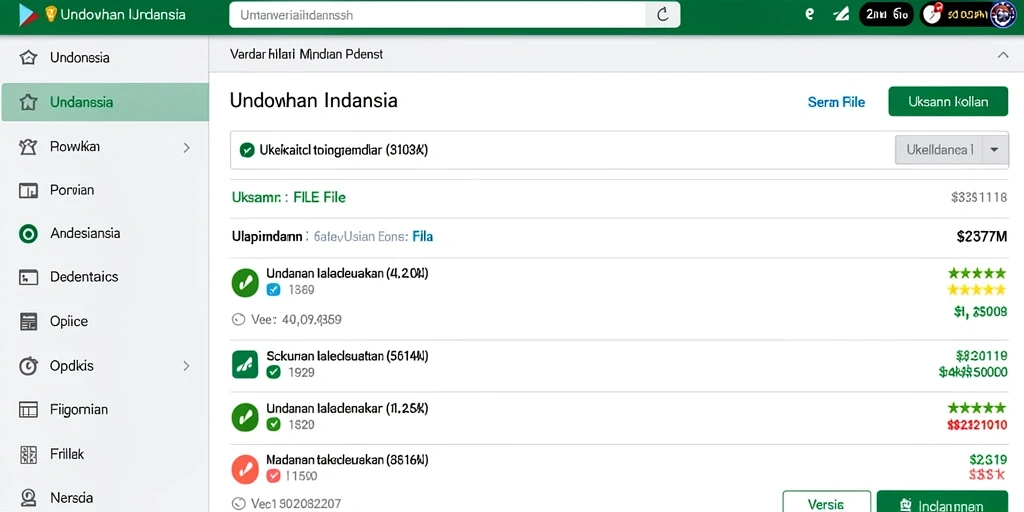The height and width of the screenshot is (512, 1024).
Task: Toggle green checkbox beside 1520
Action: (x=274, y=424)
